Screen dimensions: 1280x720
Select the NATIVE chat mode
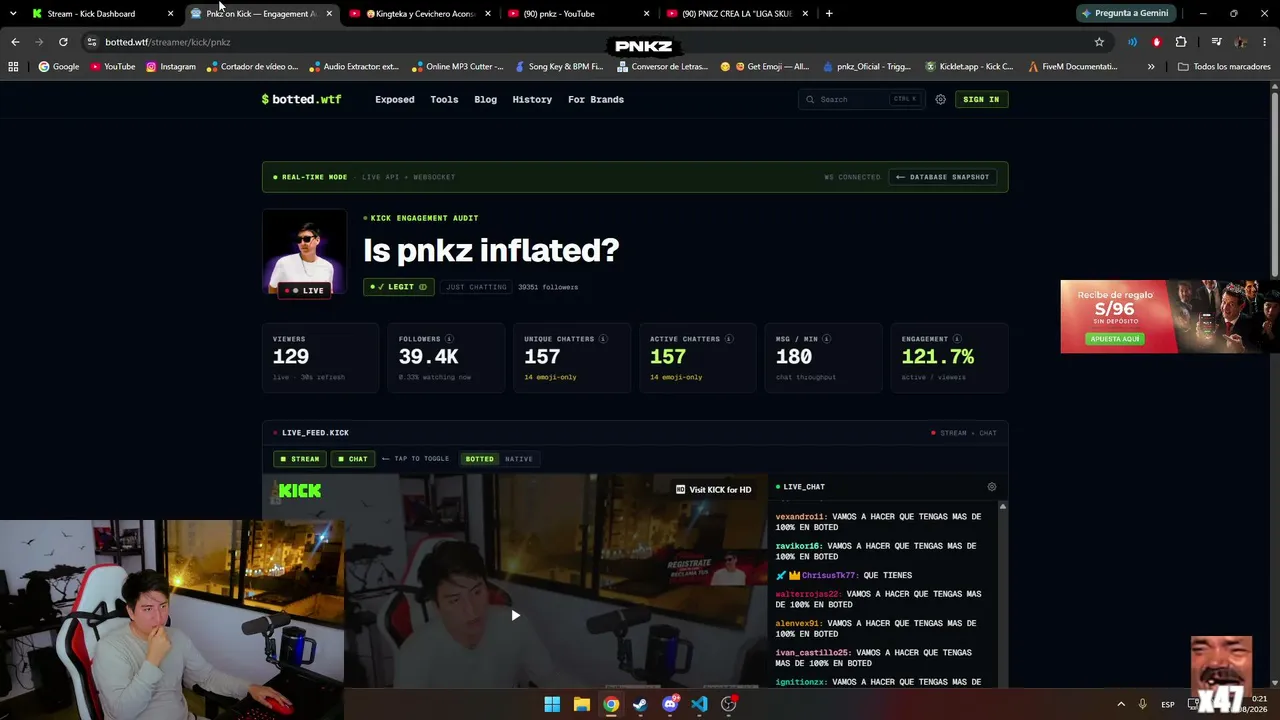pos(519,459)
